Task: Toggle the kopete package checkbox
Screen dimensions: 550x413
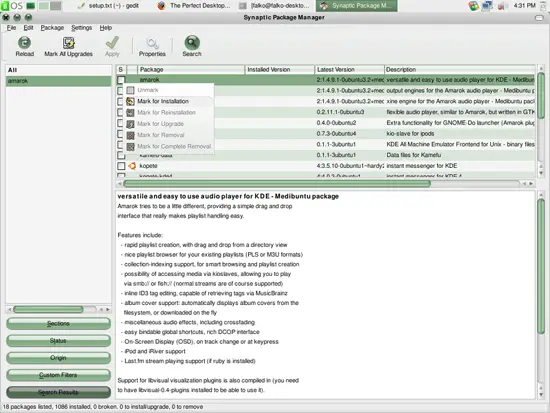Action: click(121, 166)
